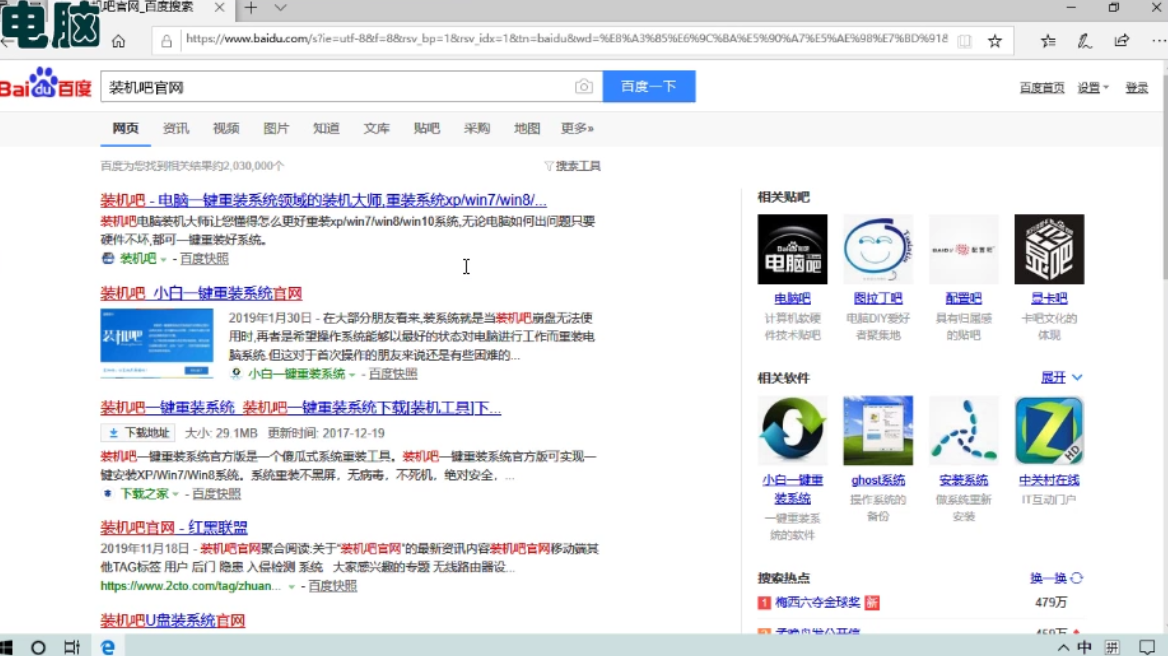The image size is (1168, 656).
Task: Expand dropdown arrow beside 装机吧 source
Action: 163,259
